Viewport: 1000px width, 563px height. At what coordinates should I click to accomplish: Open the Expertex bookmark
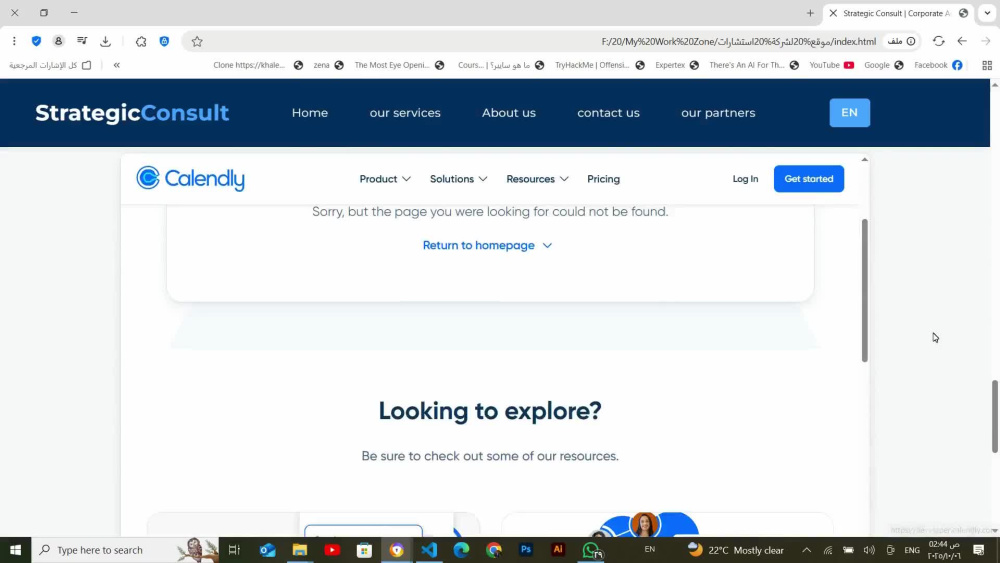pyautogui.click(x=677, y=65)
